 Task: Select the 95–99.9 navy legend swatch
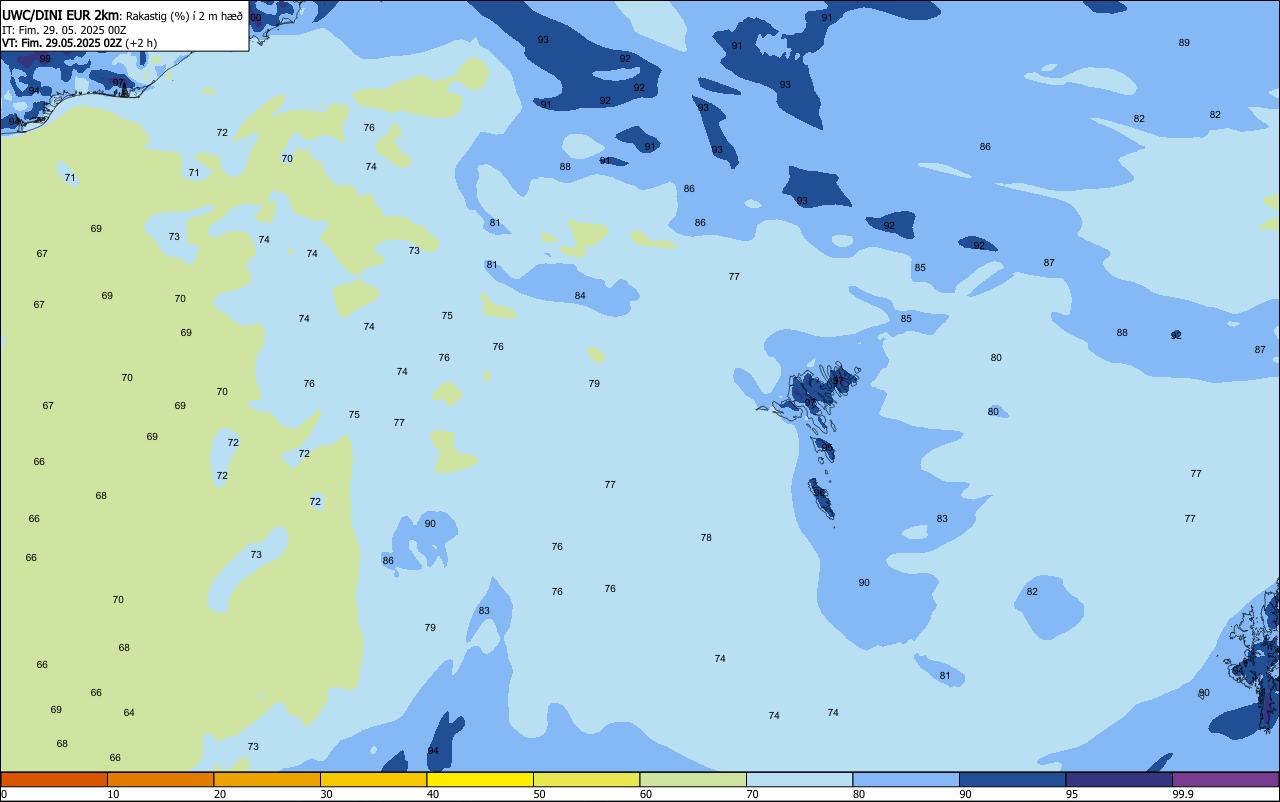click(x=1119, y=779)
